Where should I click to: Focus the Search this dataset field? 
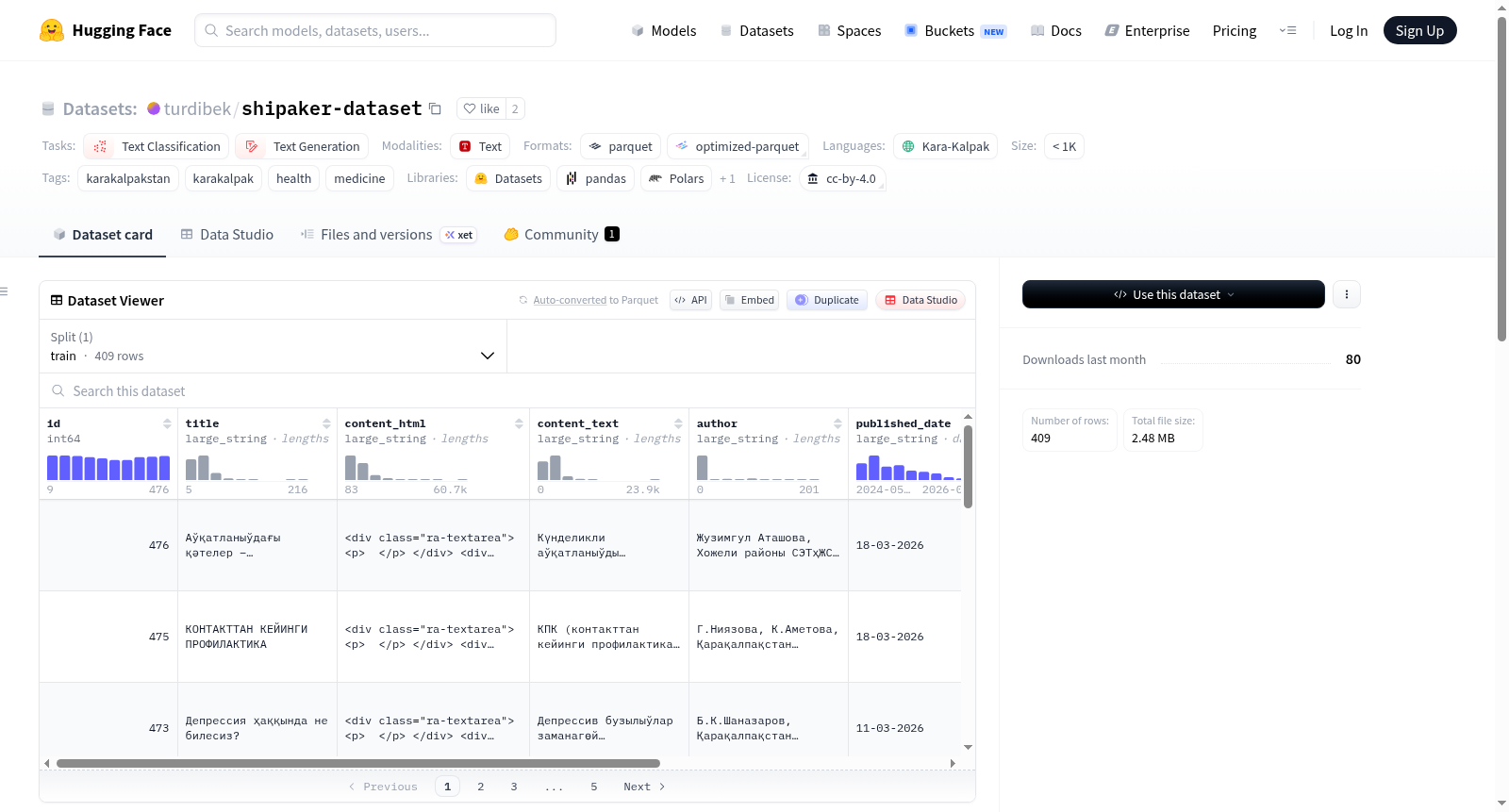pyautogui.click(x=507, y=390)
